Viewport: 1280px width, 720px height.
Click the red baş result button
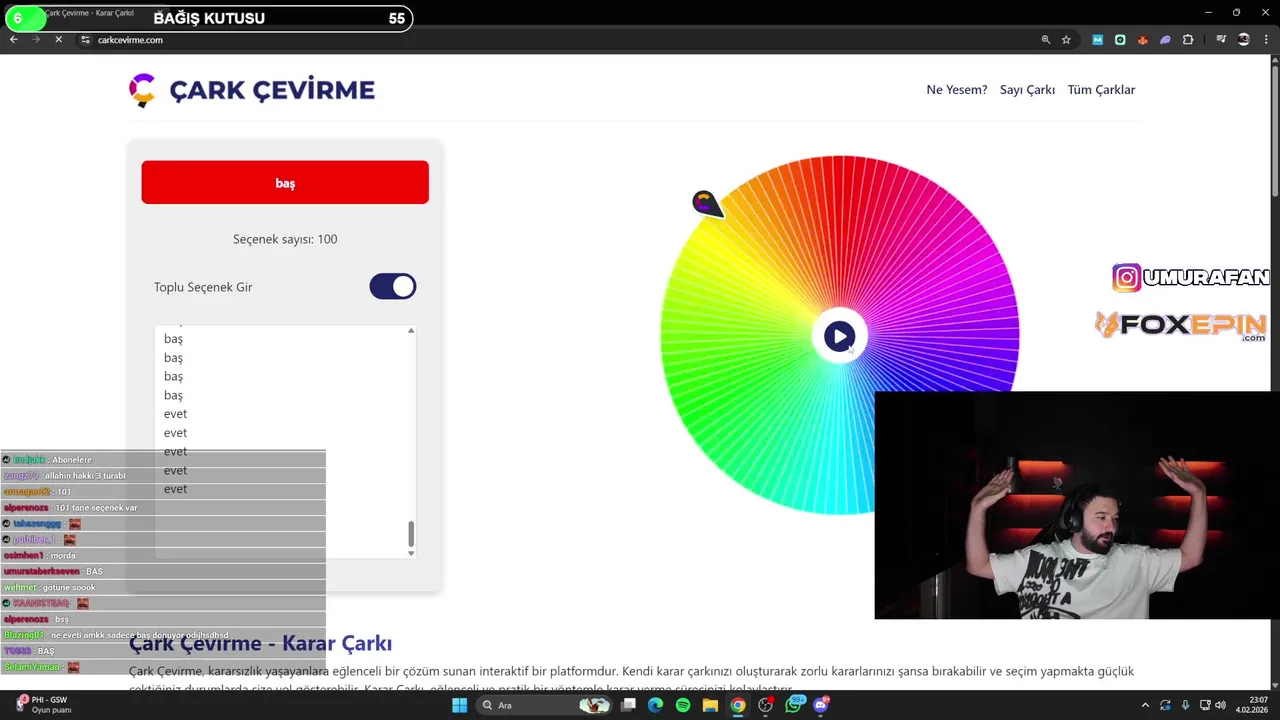[285, 182]
